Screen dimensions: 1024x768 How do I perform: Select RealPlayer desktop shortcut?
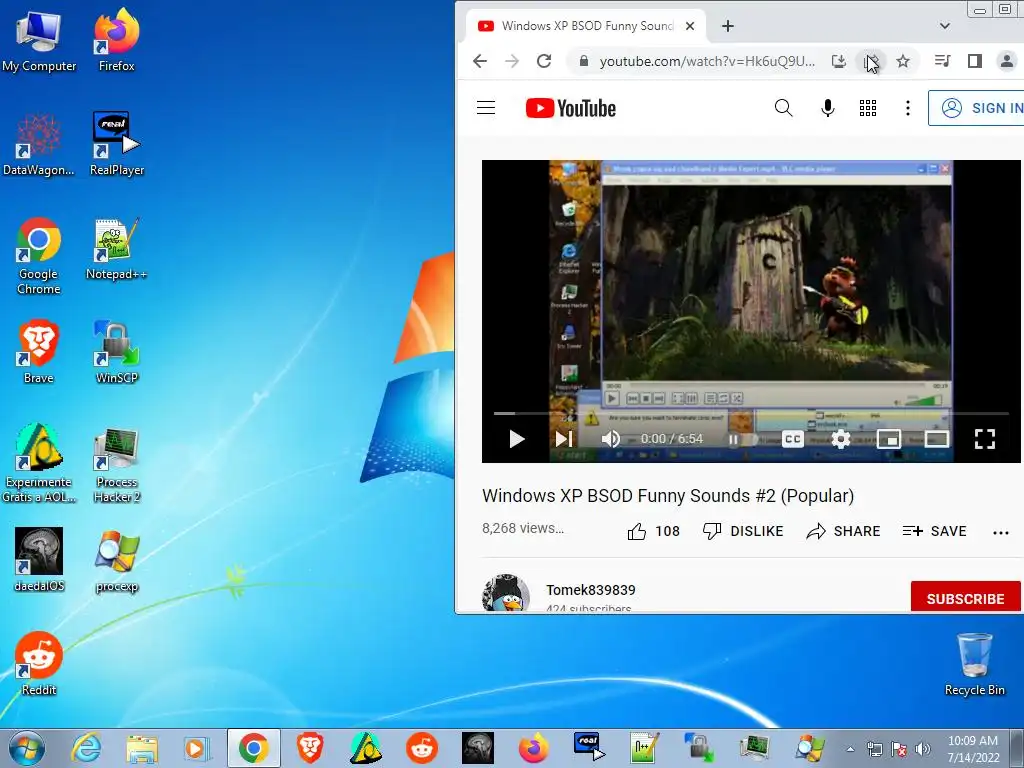point(117,144)
